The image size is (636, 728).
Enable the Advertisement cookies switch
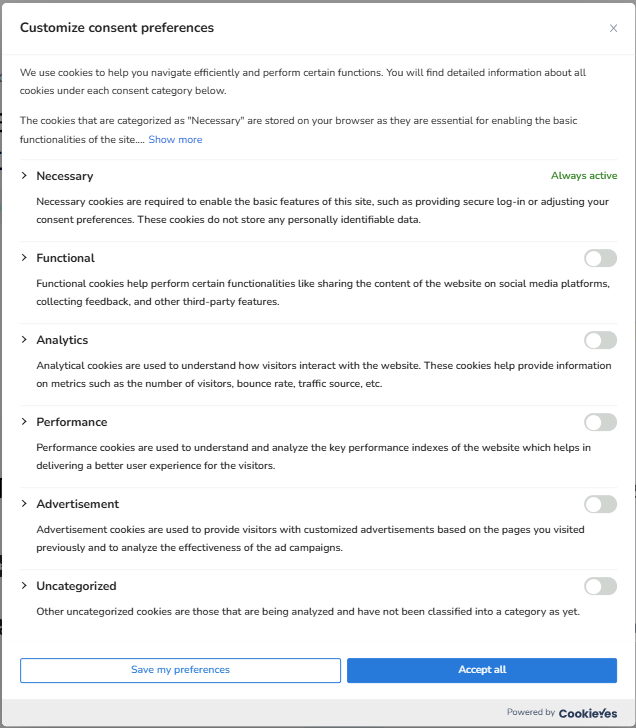(600, 505)
